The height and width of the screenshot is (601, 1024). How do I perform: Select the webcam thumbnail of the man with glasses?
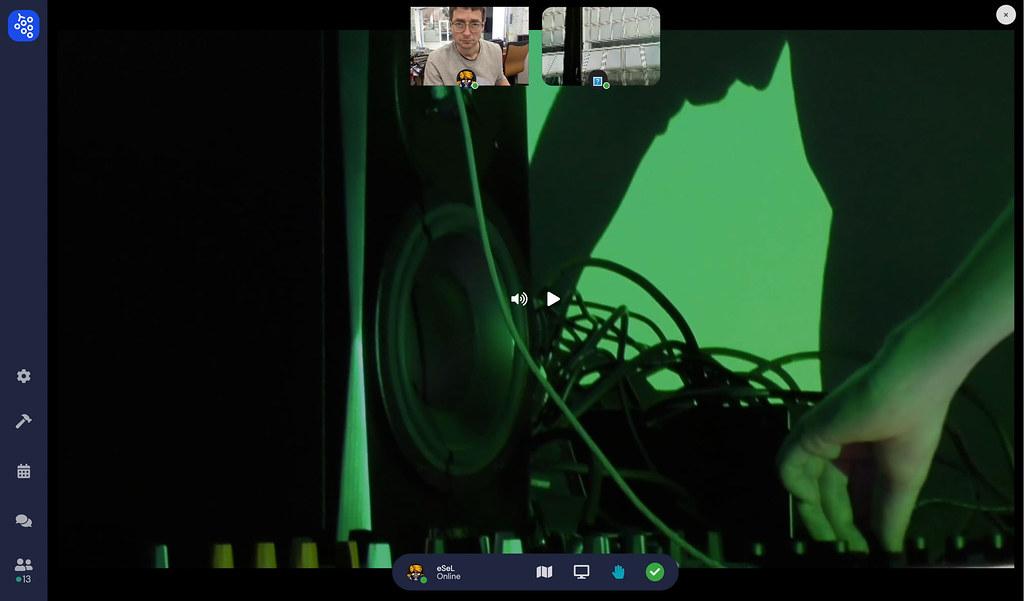tap(470, 46)
